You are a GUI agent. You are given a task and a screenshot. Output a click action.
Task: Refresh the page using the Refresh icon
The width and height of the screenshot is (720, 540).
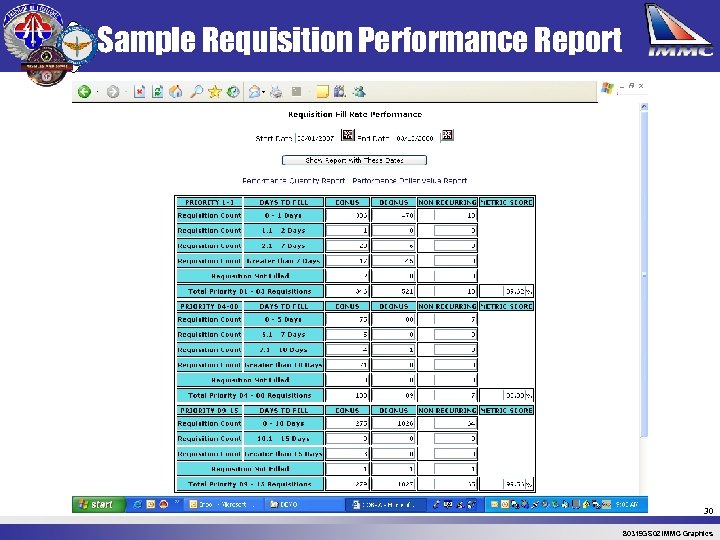tap(158, 92)
